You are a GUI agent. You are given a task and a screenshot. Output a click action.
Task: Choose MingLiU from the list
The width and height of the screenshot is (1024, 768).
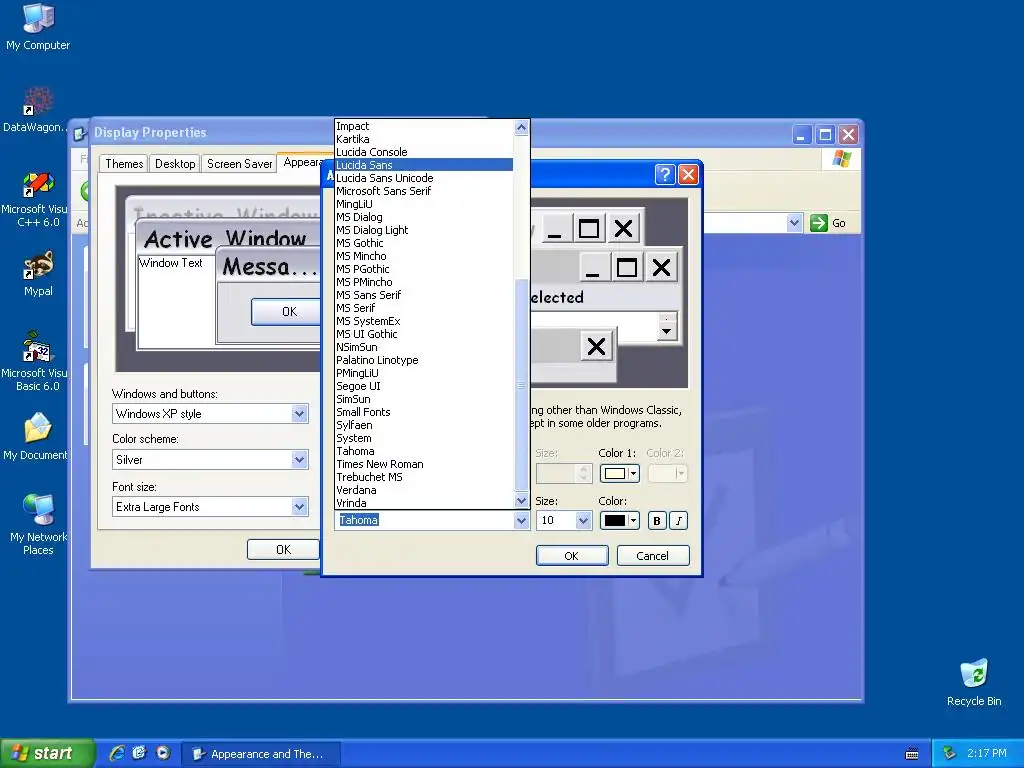[x=424, y=204]
